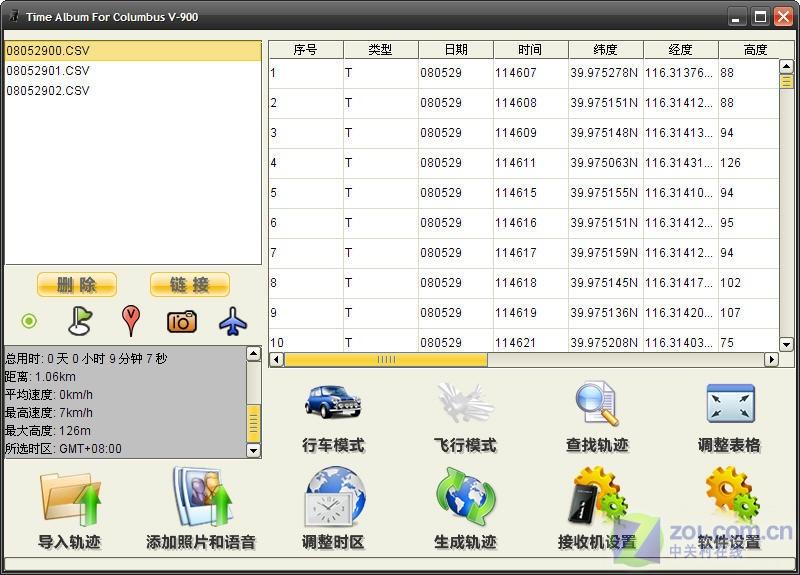Select latitude 39.975159N in row 7
This screenshot has width=800, height=575.
604,253
